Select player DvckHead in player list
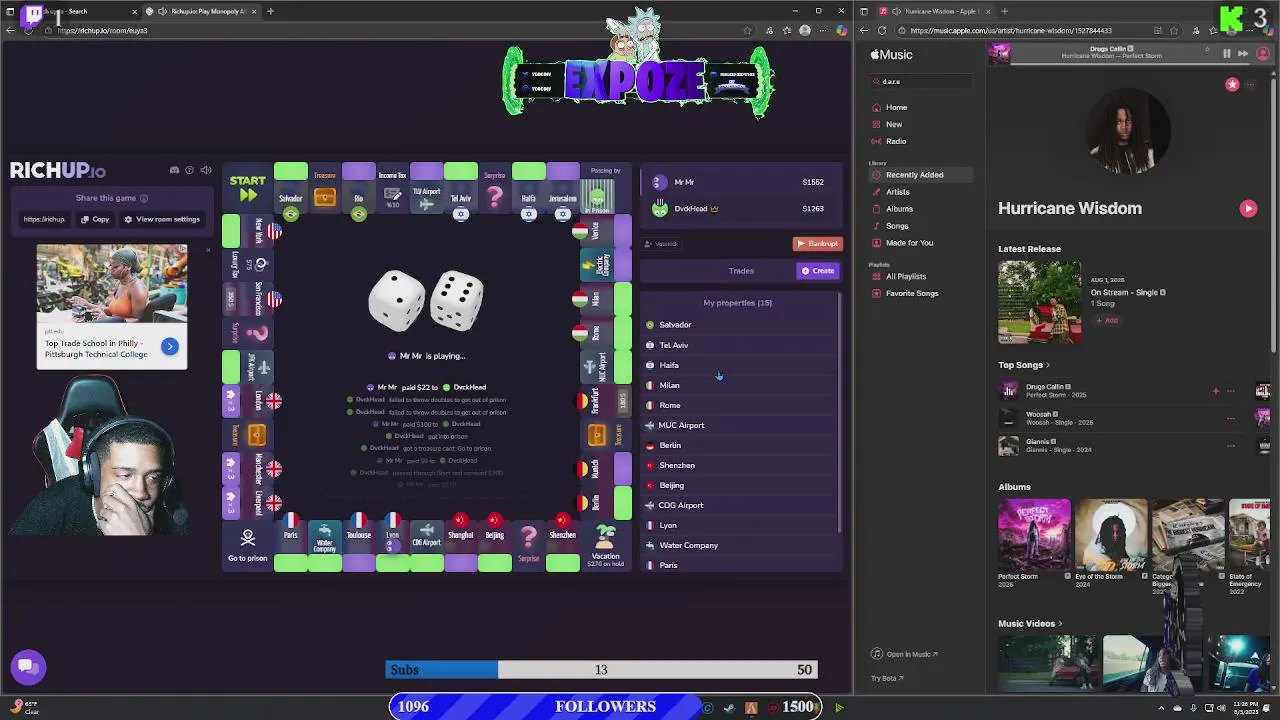 pyautogui.click(x=740, y=208)
